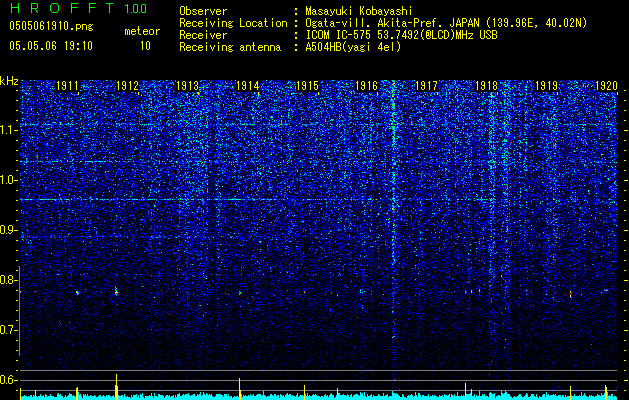629x400 pixels.
Task: Click the Observer label
Action: [203, 11]
